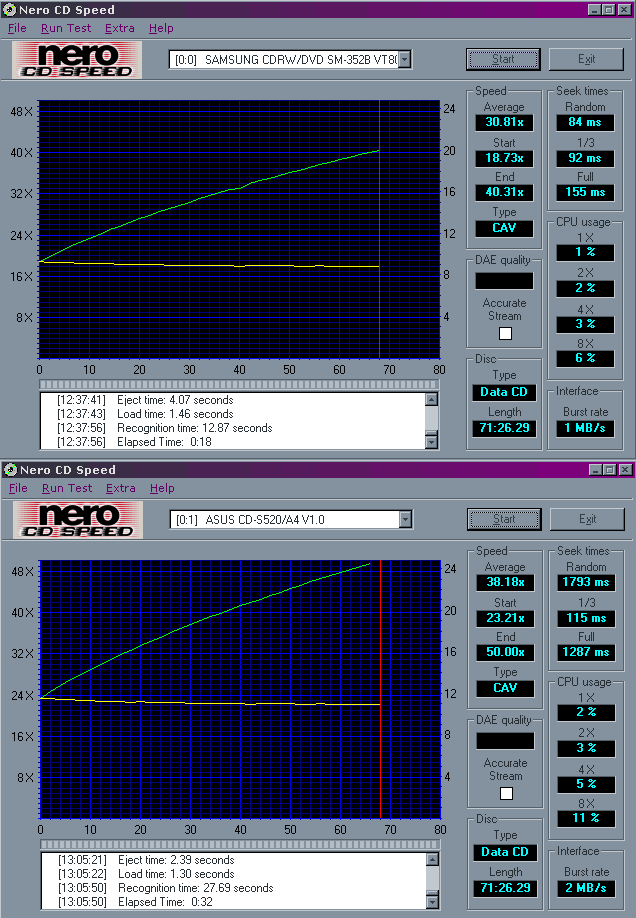The width and height of the screenshot is (636, 918).
Task: Open Run Test menu in ASUS window
Action: (67, 488)
